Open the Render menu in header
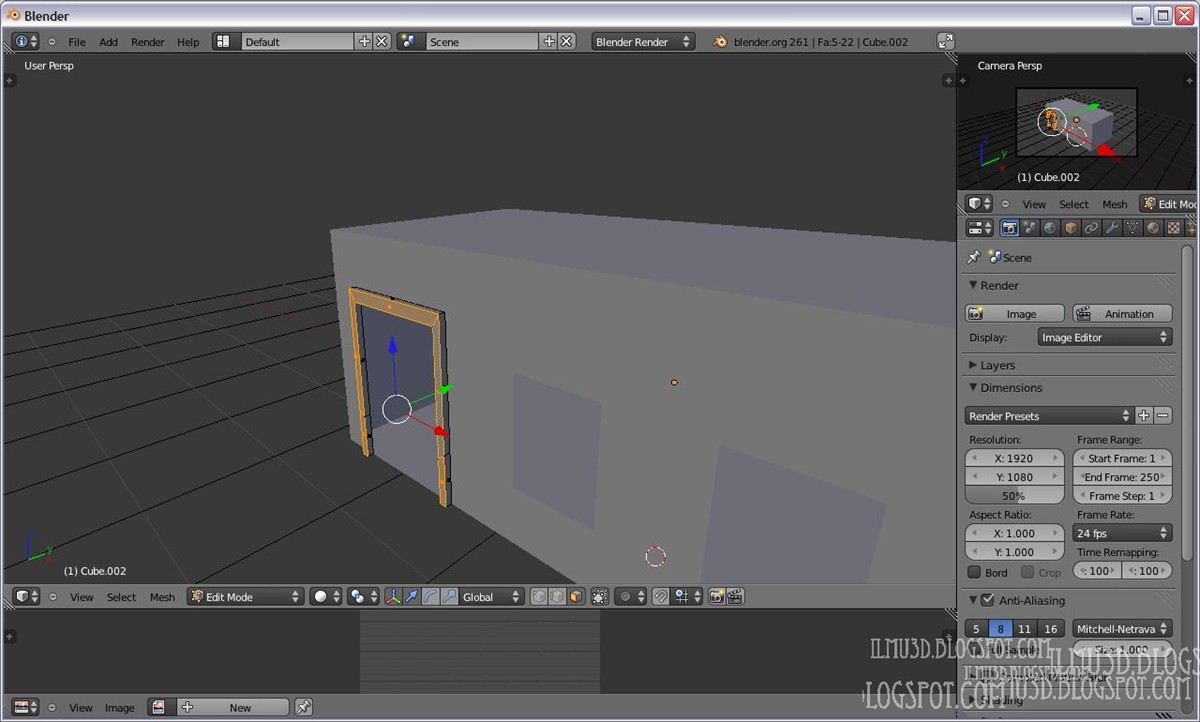Image resolution: width=1200 pixels, height=722 pixels. click(x=148, y=42)
